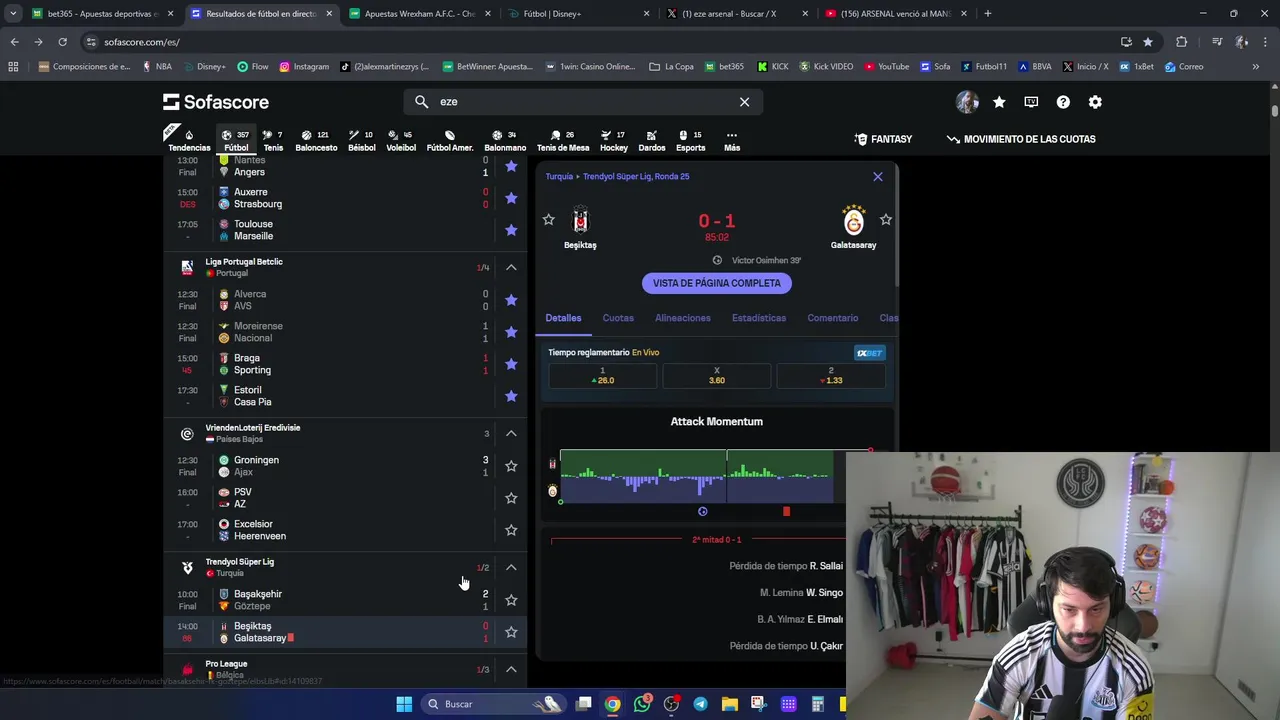This screenshot has height=720, width=1280.
Task: Click away win odds 1.33
Action: (830, 376)
